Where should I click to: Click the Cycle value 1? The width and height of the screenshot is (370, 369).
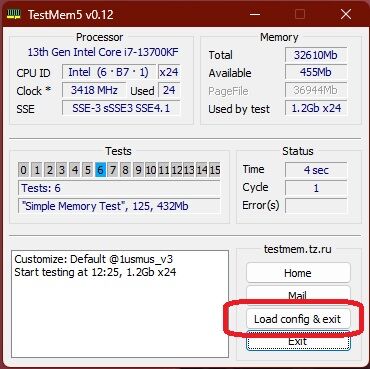point(316,188)
